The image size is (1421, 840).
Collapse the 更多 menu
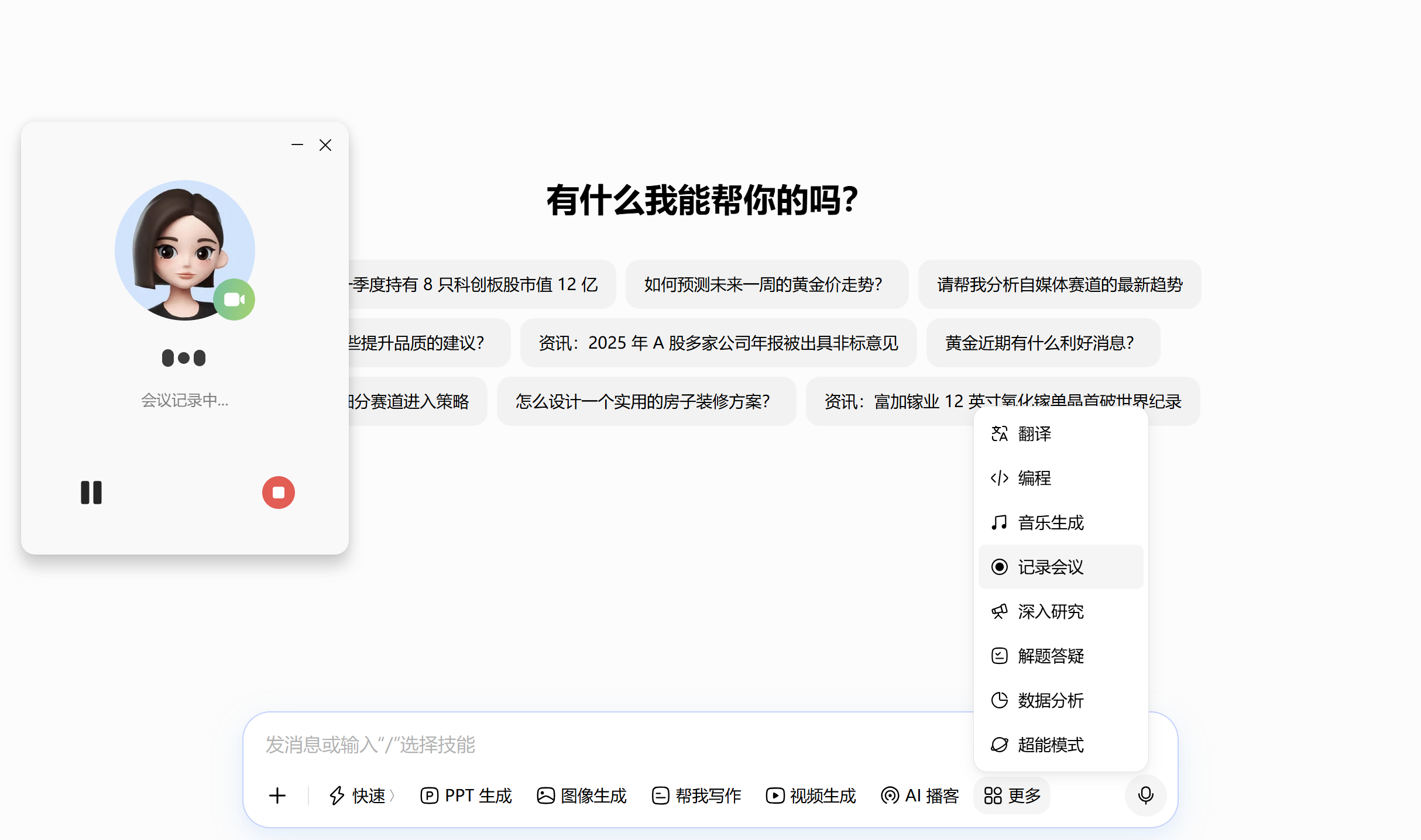[x=1012, y=796]
